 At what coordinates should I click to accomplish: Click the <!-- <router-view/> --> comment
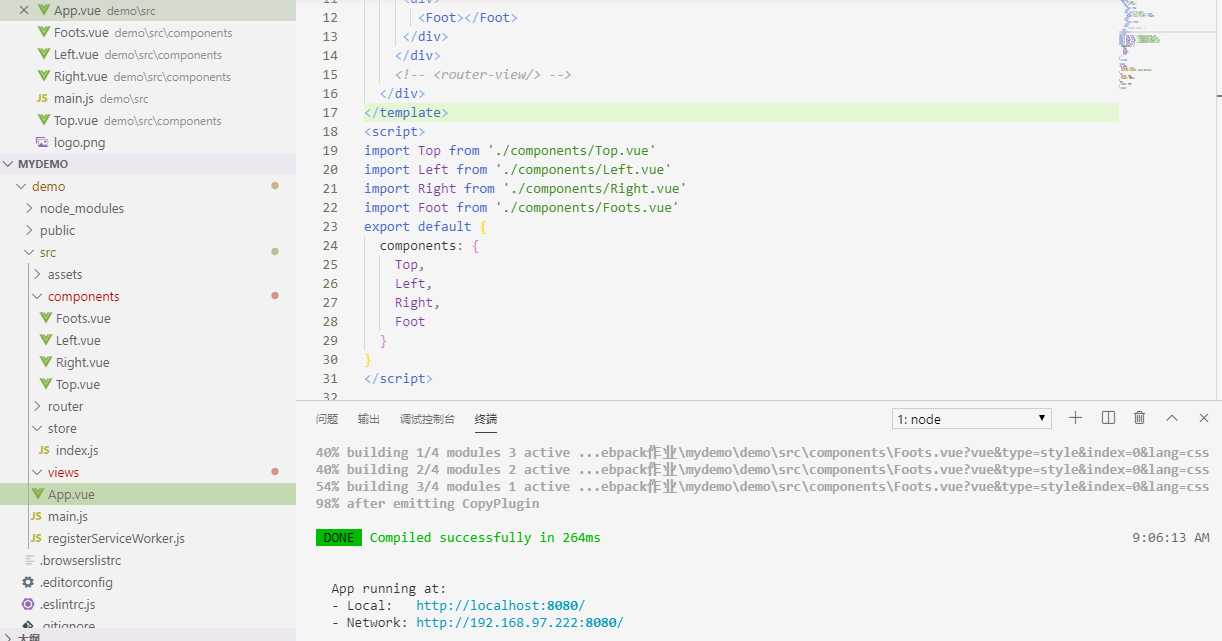(x=483, y=74)
